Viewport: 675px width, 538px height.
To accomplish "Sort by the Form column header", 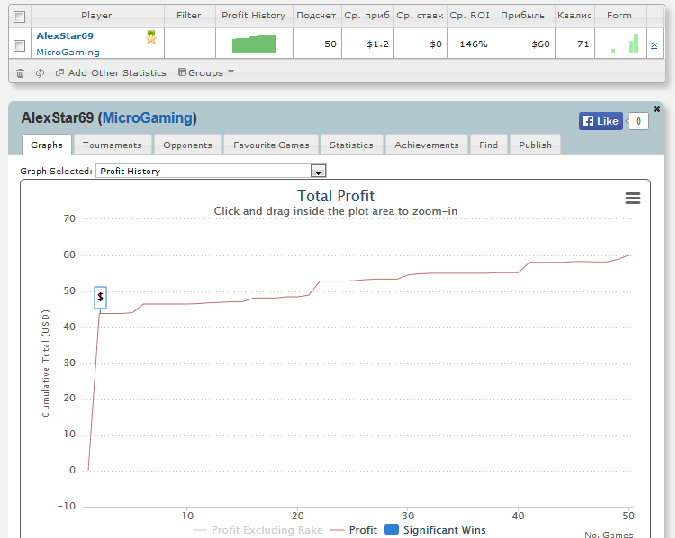I will point(619,15).
